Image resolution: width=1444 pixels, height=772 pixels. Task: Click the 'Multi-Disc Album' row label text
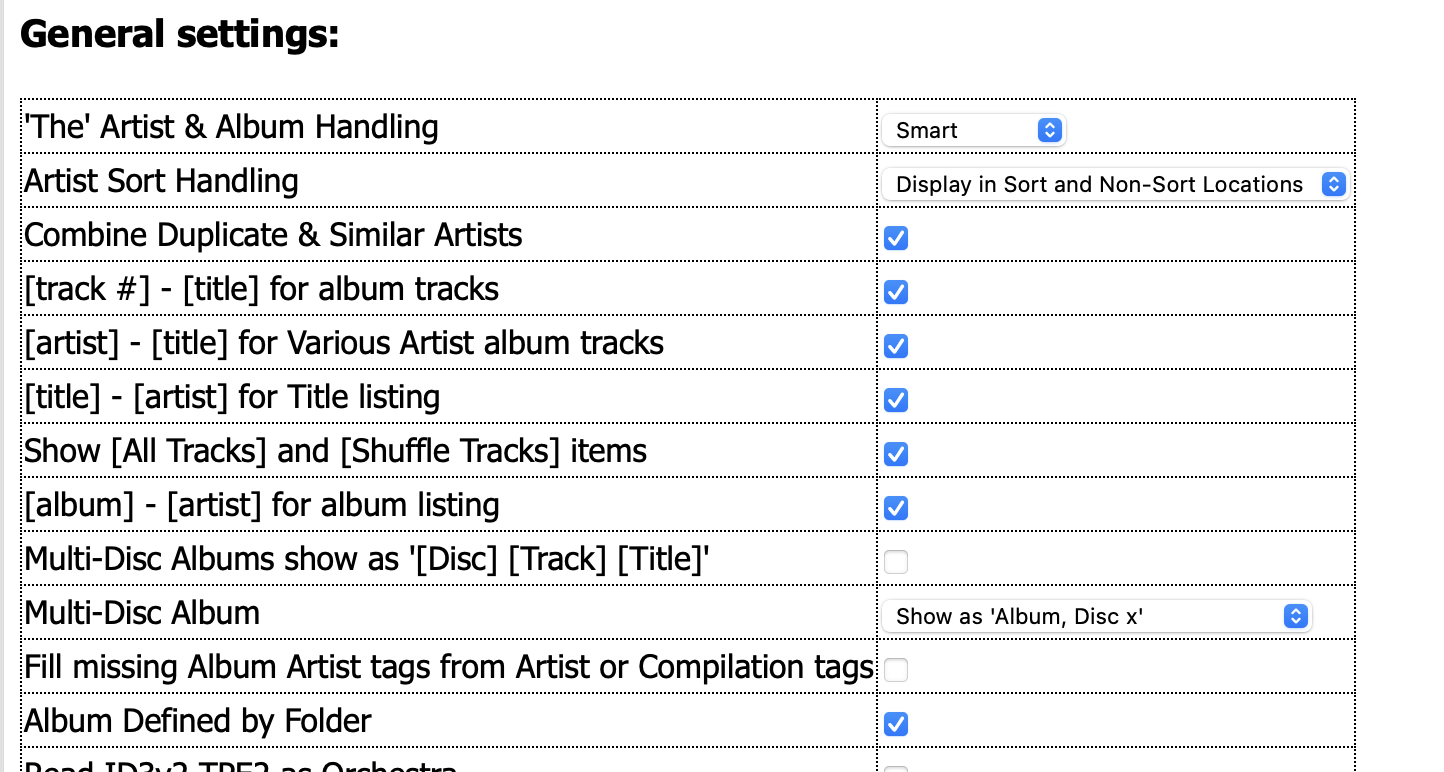[142, 613]
